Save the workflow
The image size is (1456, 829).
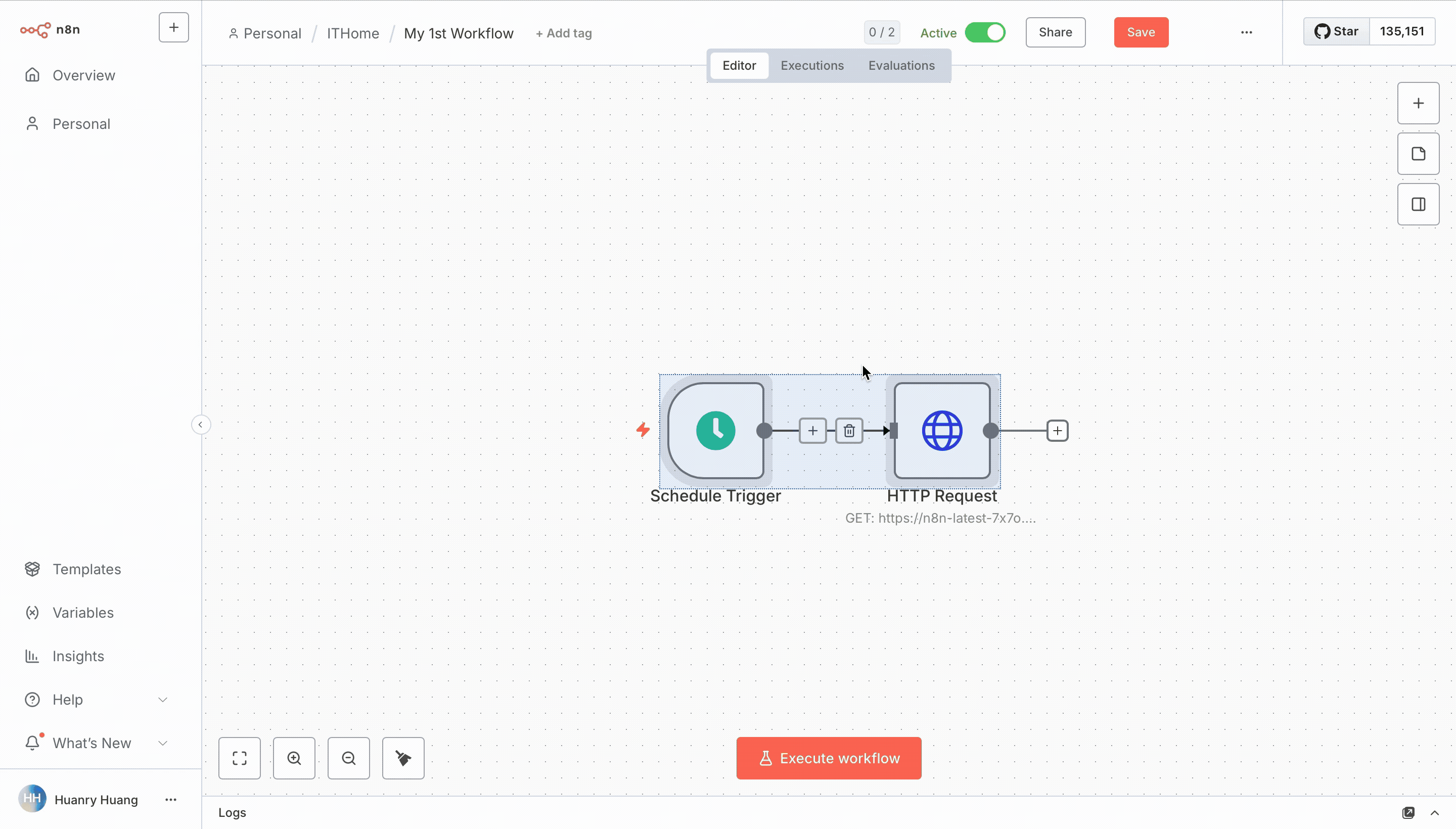click(1141, 32)
